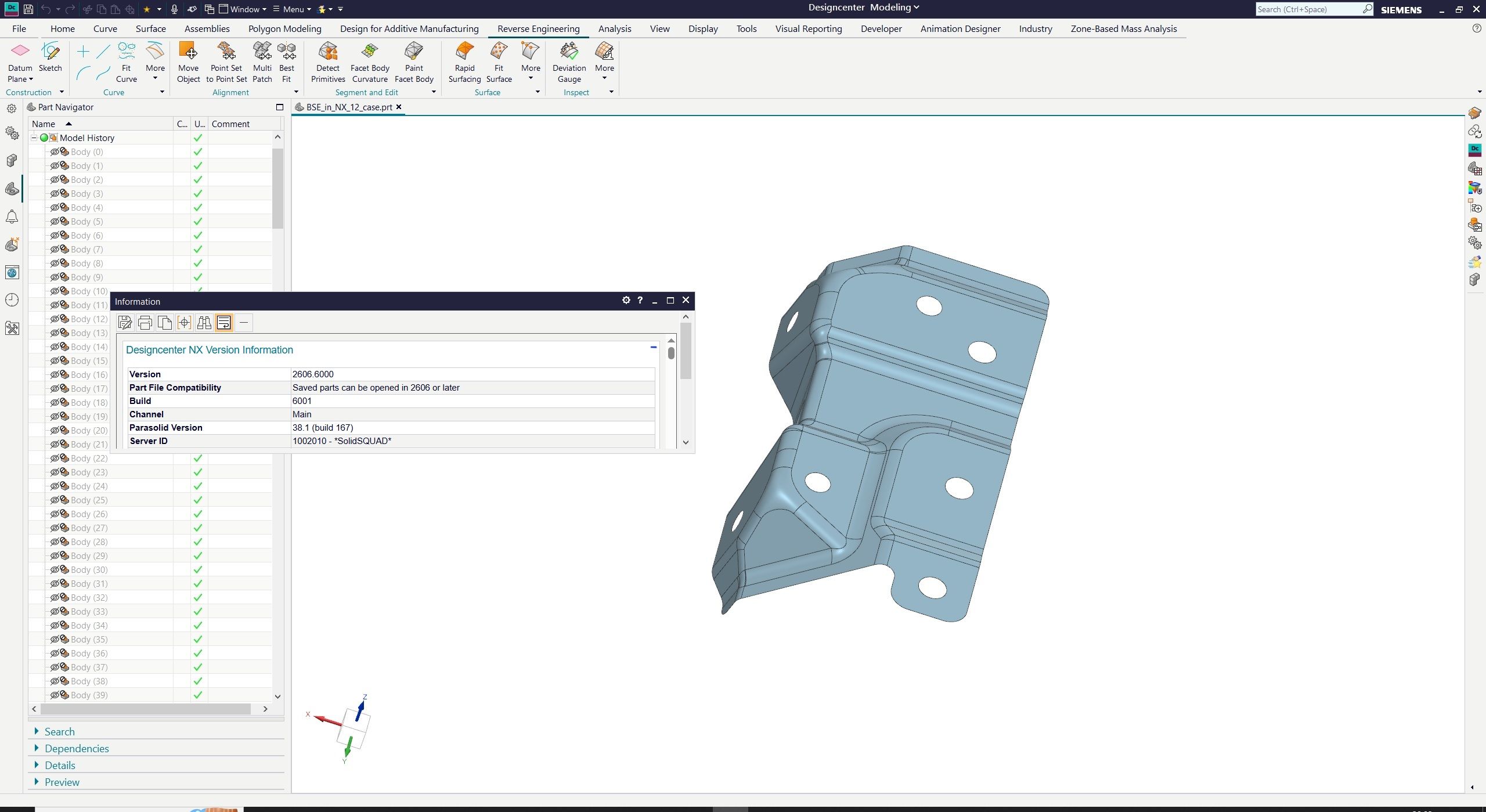Select the Point tool in Curve group
Image resolution: width=1486 pixels, height=812 pixels.
(x=83, y=52)
